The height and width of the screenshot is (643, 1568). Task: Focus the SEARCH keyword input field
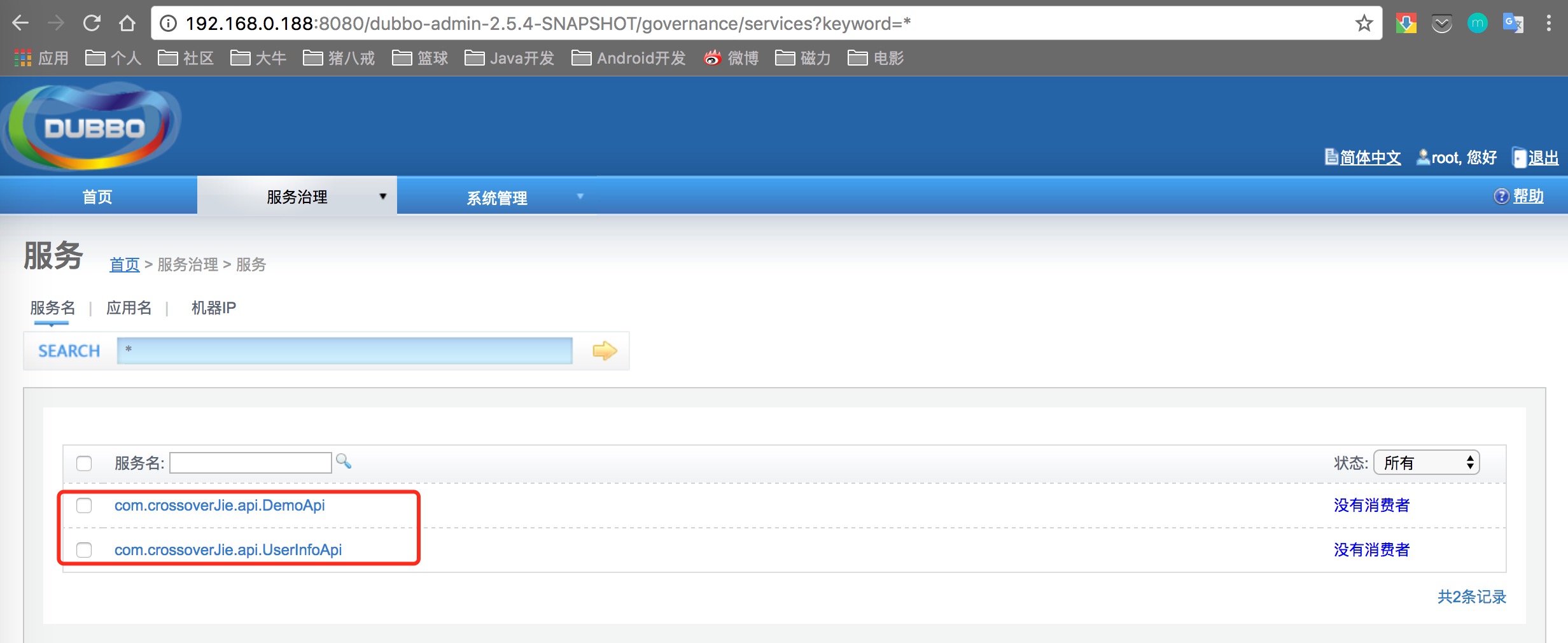(x=344, y=351)
